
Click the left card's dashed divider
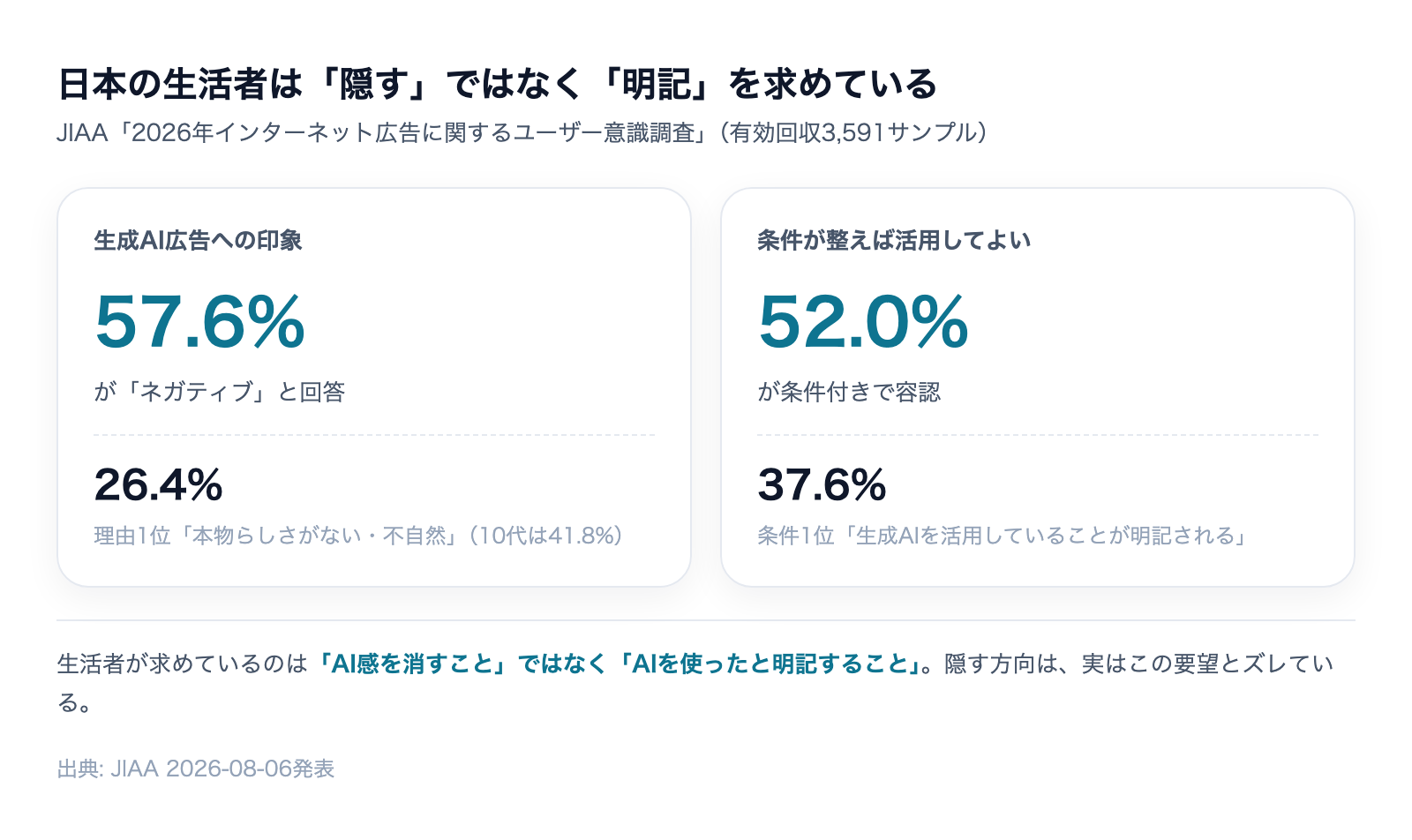pyautogui.click(x=374, y=435)
